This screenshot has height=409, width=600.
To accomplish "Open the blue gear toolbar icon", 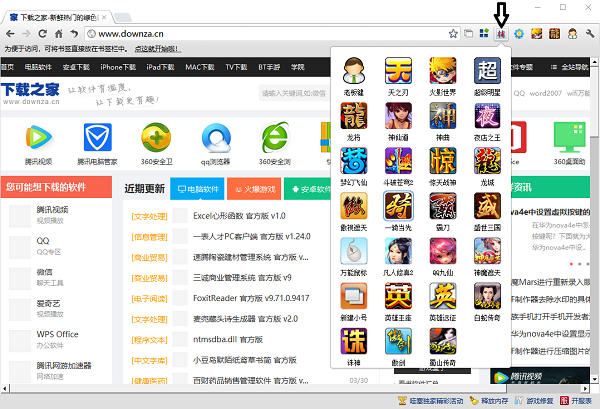I will coord(519,34).
